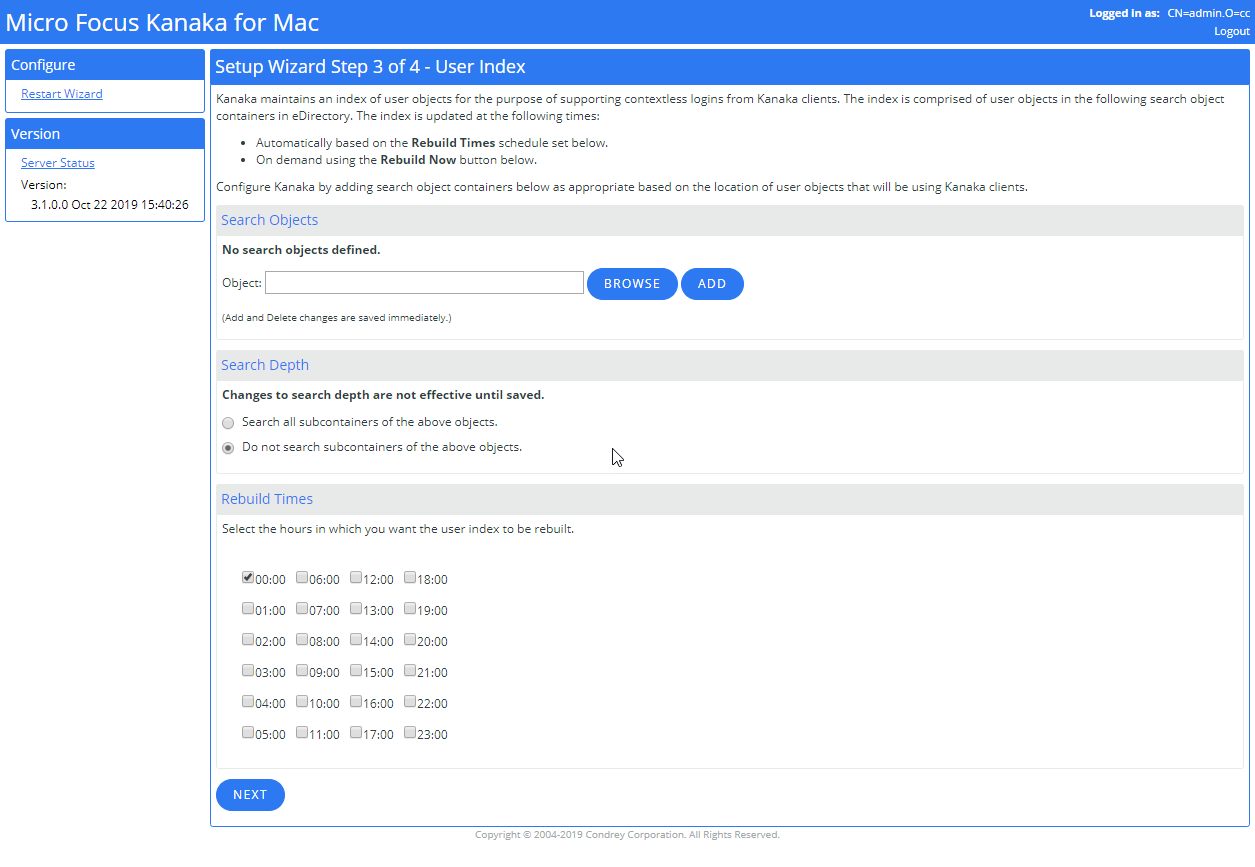1255x867 pixels.
Task: Click the Configure panel header
Action: click(105, 65)
